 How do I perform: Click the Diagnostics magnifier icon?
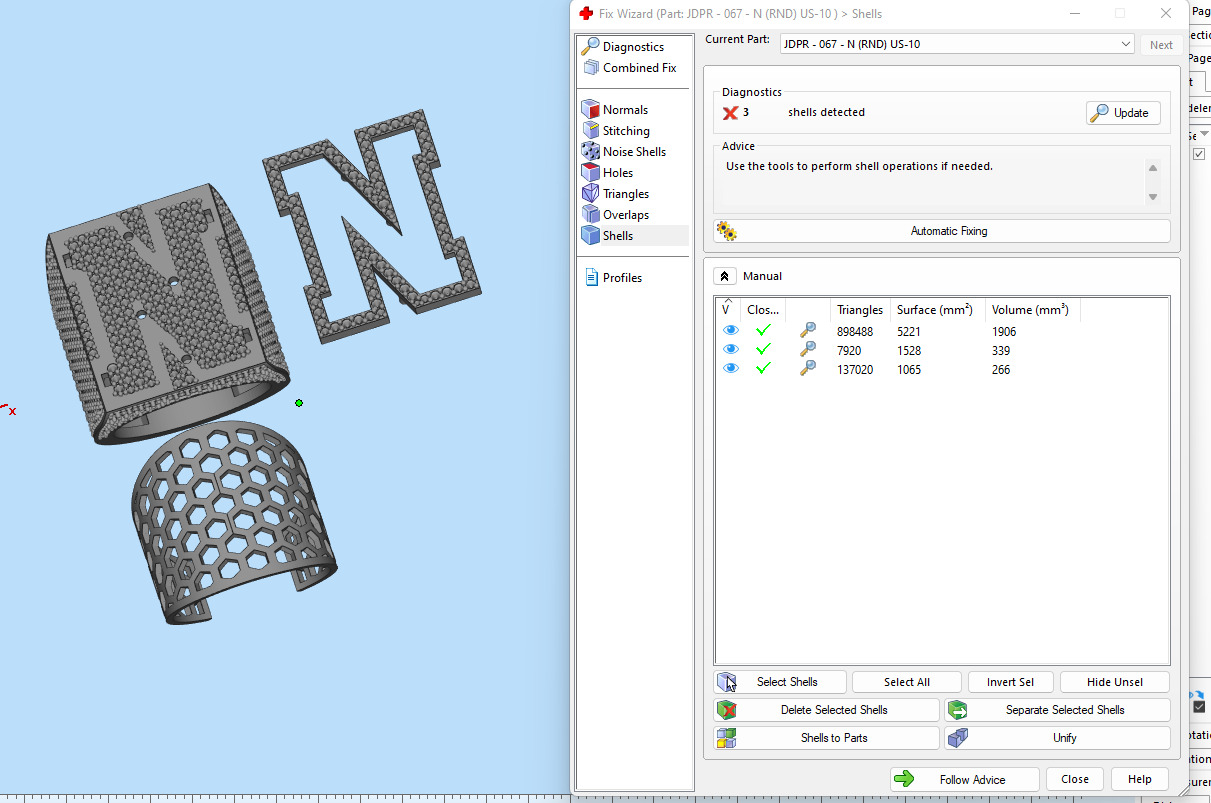click(x=590, y=46)
